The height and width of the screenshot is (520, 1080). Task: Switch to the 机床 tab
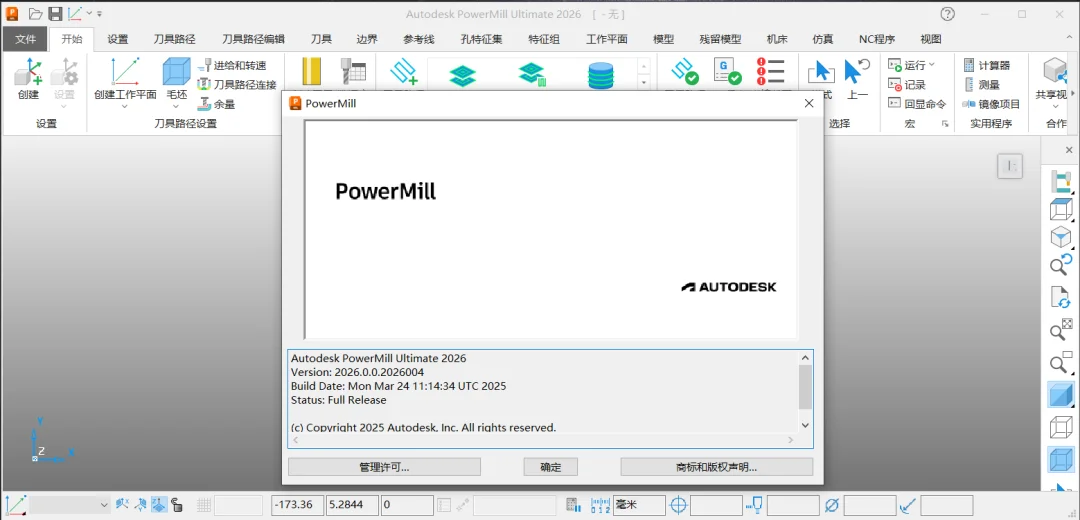tap(777, 39)
